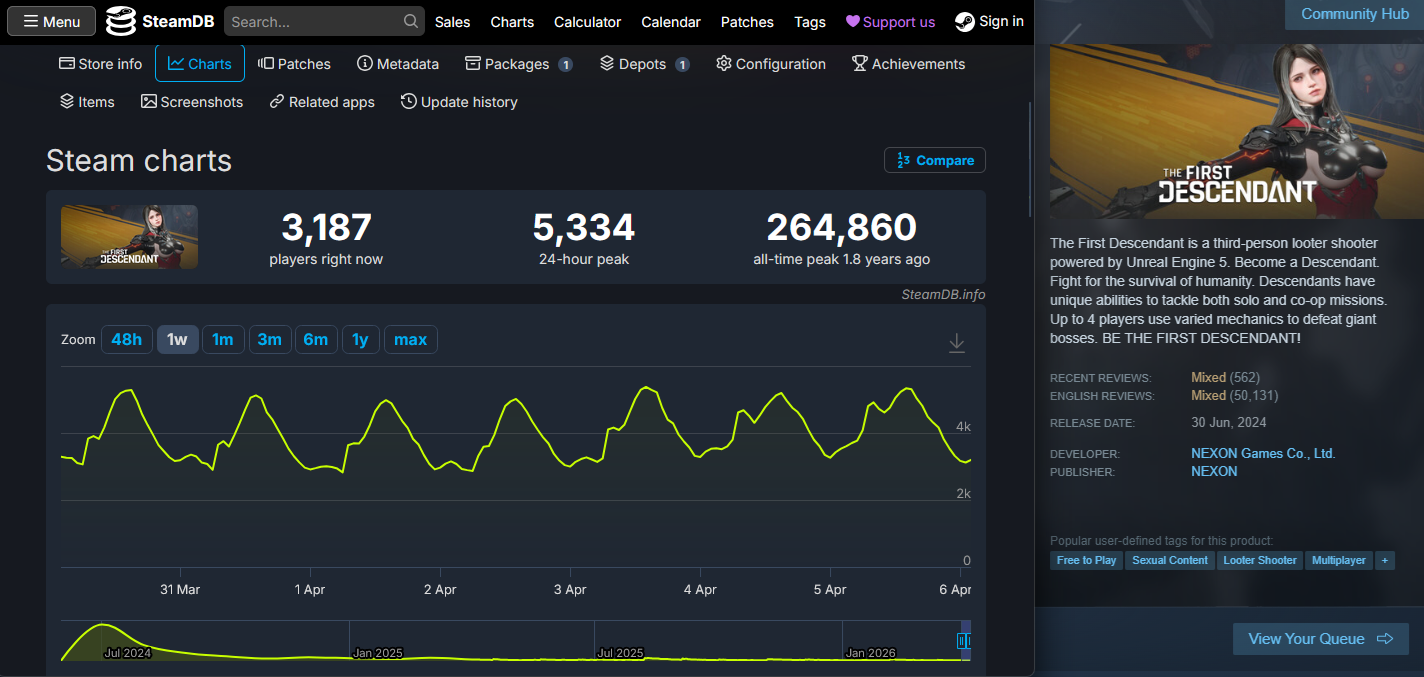The width and height of the screenshot is (1424, 677).
Task: Click the page vertical scrollbar
Action: (x=1030, y=158)
